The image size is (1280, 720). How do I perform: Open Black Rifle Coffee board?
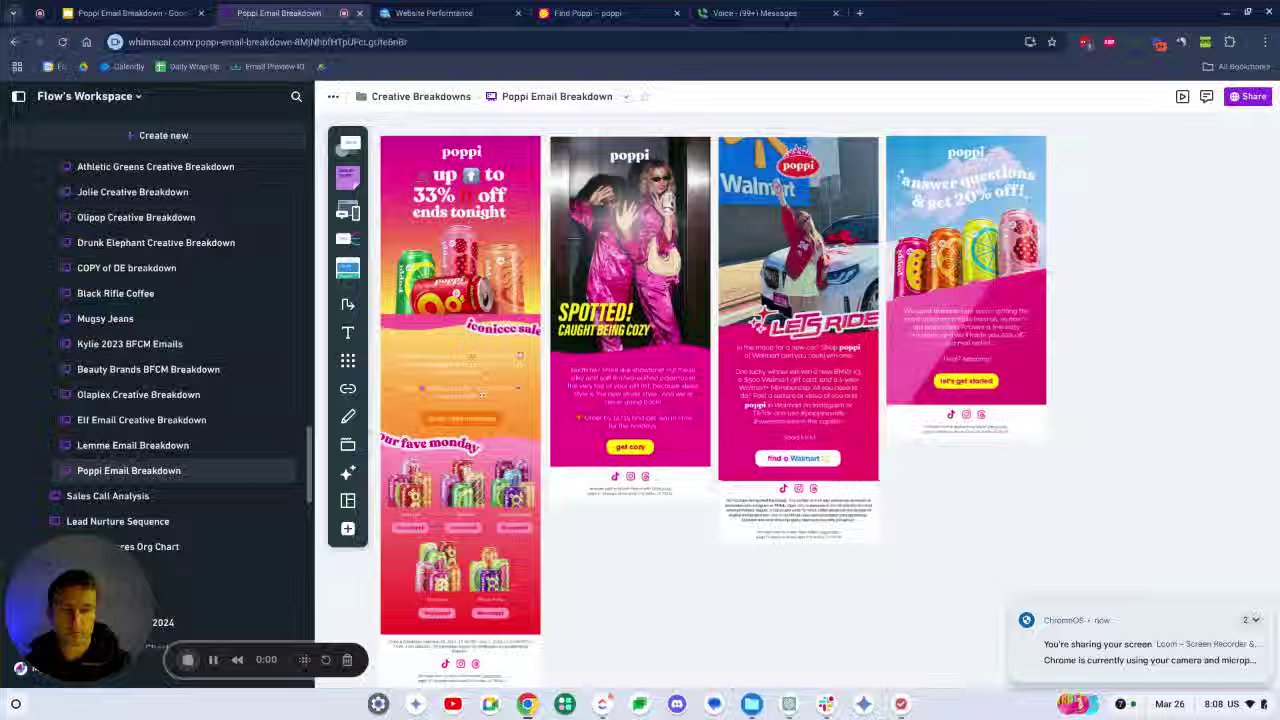click(x=115, y=293)
